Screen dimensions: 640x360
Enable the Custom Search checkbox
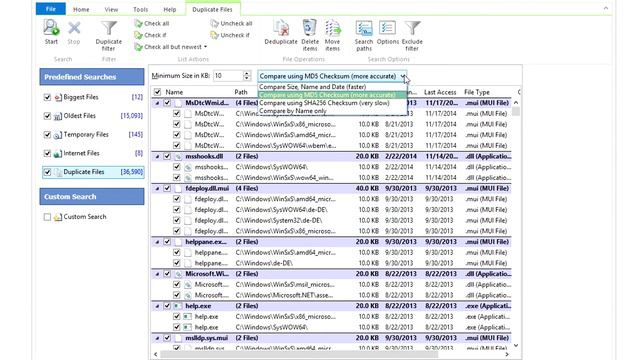47,217
